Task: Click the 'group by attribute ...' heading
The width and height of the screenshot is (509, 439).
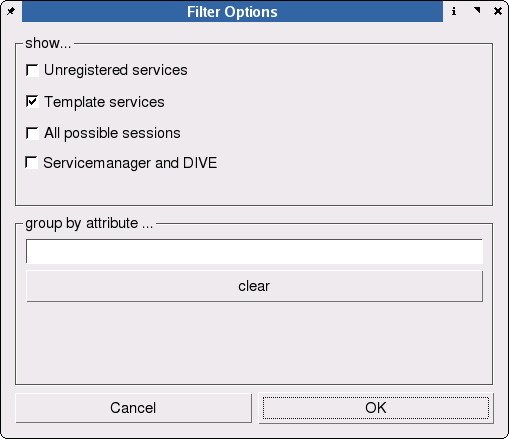Action: [x=89, y=223]
